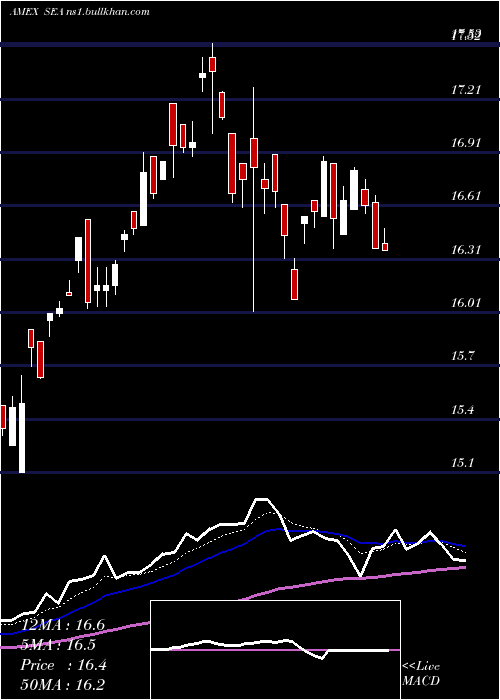Screen dimensions: 500x700
Task: Select the 17.21 price axis label
Action: (x=466, y=91)
